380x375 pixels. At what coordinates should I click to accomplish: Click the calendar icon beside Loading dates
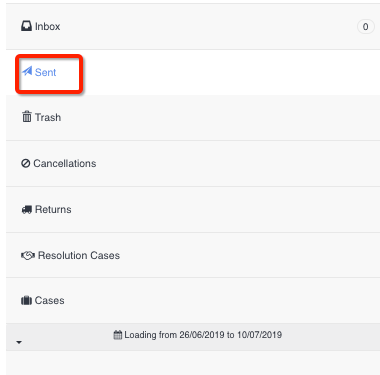point(118,334)
